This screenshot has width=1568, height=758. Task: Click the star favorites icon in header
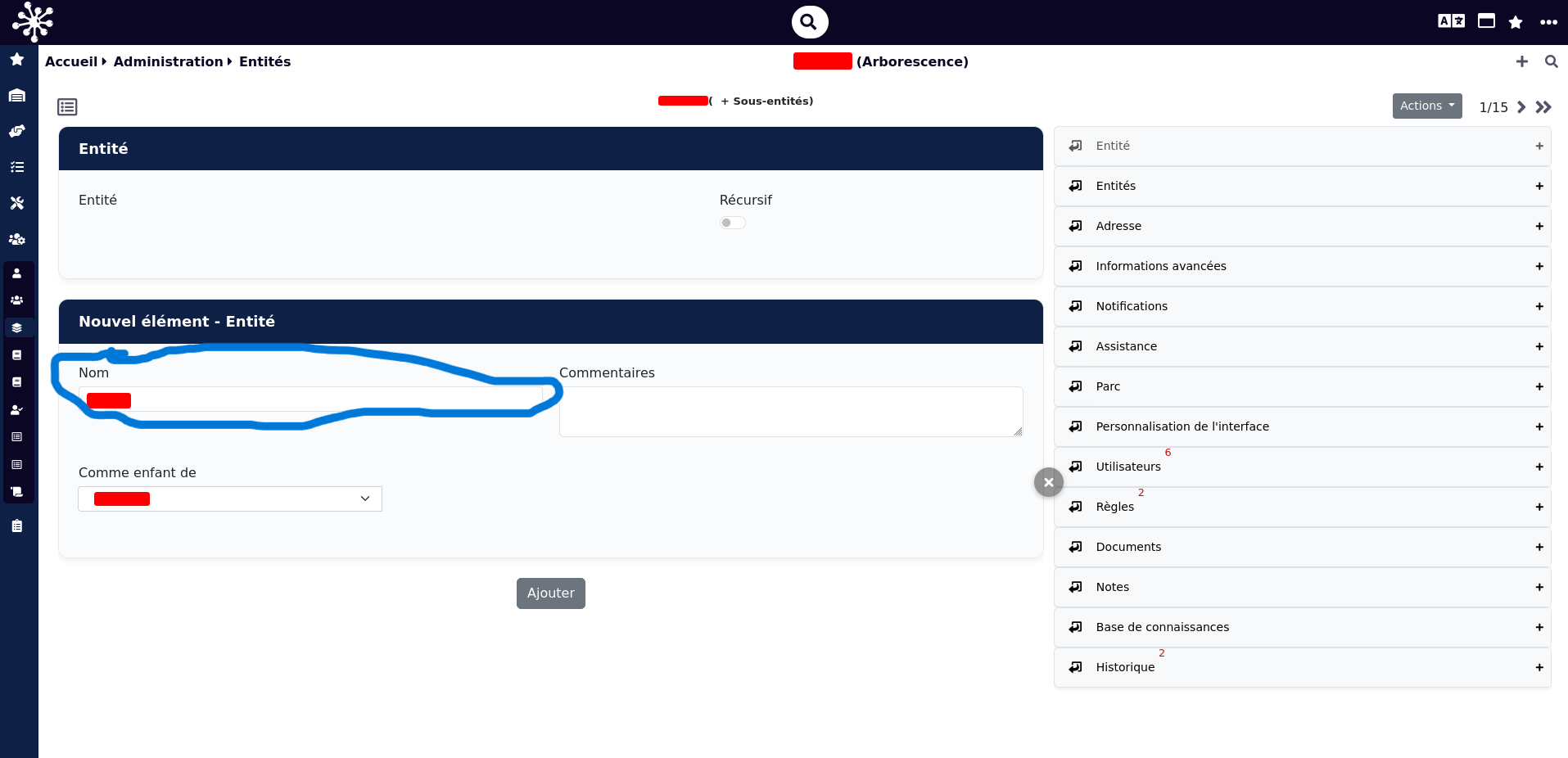[x=1516, y=22]
